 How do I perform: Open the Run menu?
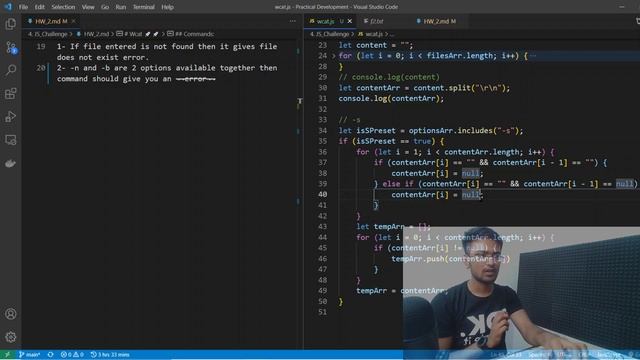[121, 7]
